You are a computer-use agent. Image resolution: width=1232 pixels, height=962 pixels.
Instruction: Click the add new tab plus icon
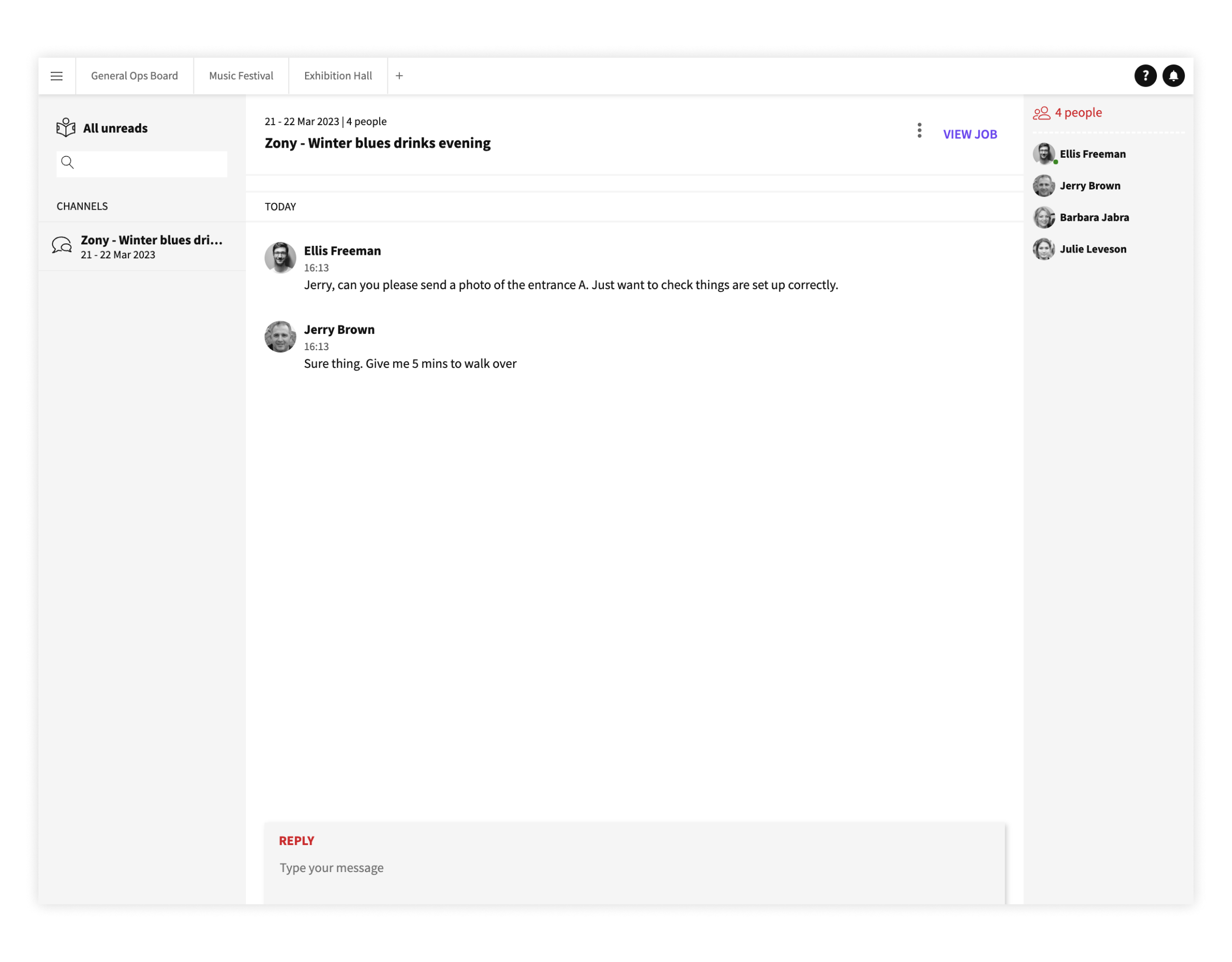[399, 76]
